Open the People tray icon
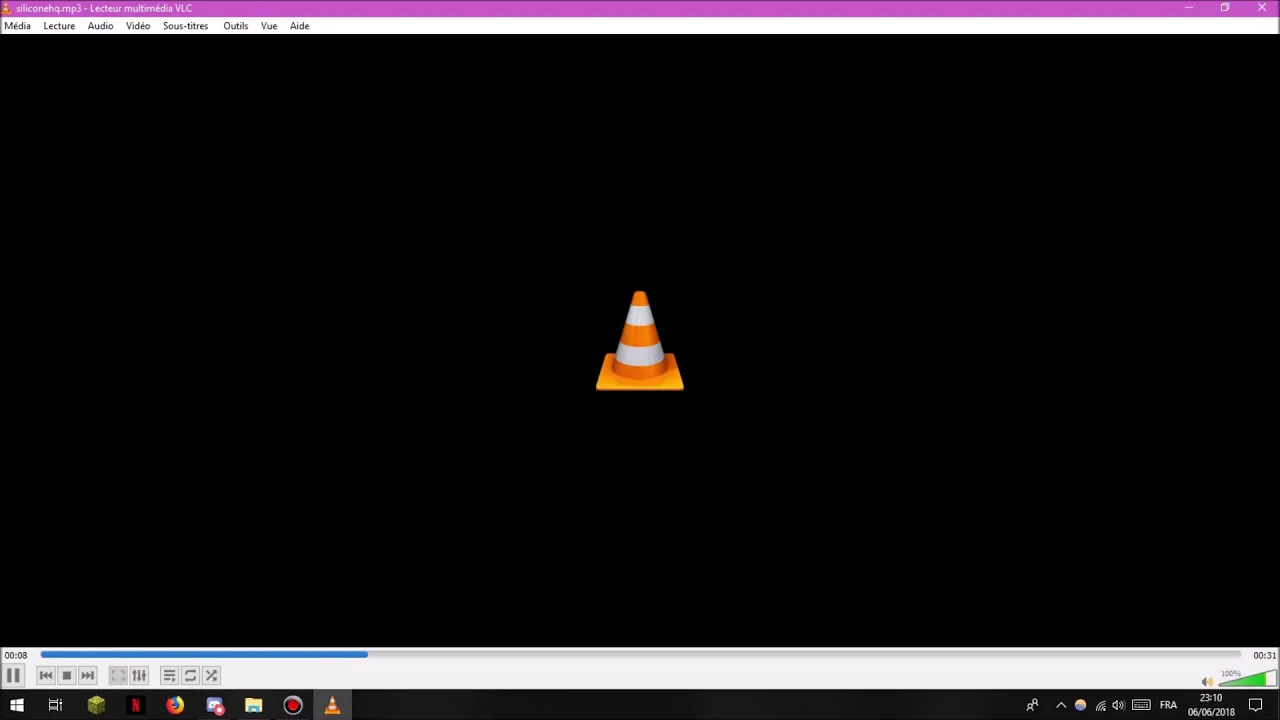 point(1032,705)
